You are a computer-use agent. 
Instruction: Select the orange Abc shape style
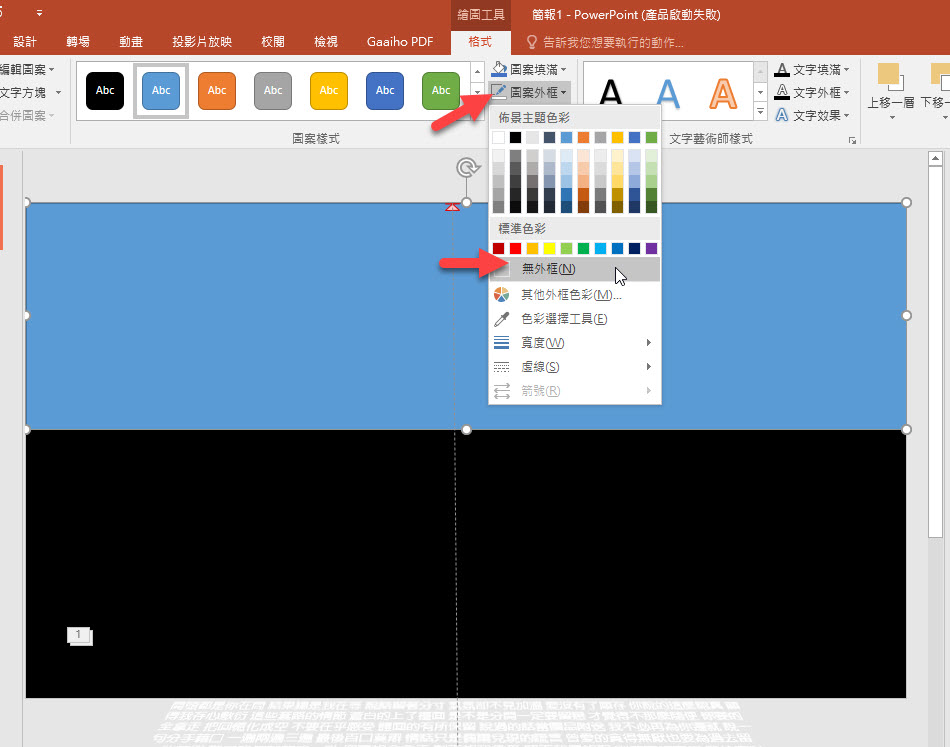click(217, 90)
